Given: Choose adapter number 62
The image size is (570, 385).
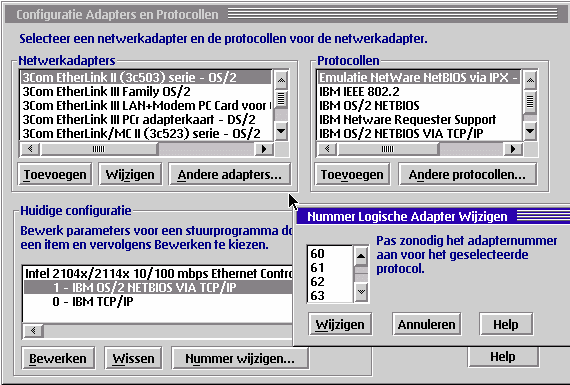Looking at the screenshot, I should point(330,281).
